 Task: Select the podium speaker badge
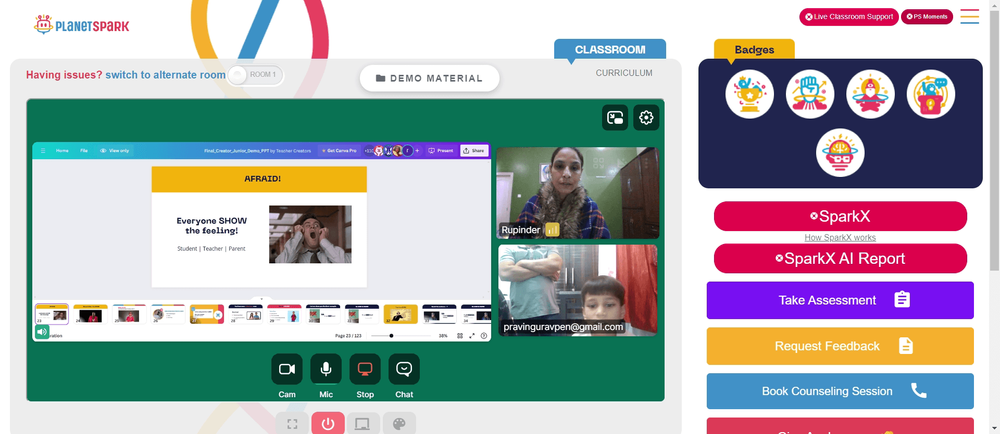pyautogui.click(x=930, y=94)
